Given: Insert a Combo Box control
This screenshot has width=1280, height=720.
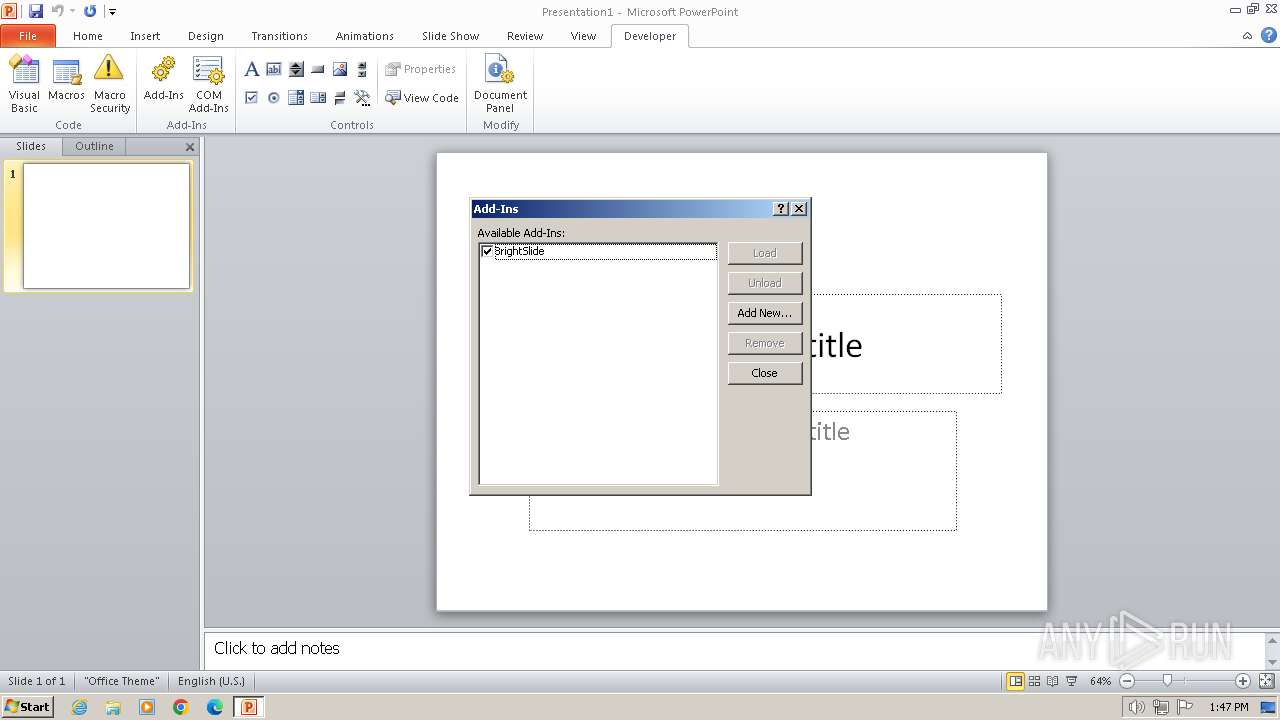Looking at the screenshot, I should [296, 97].
